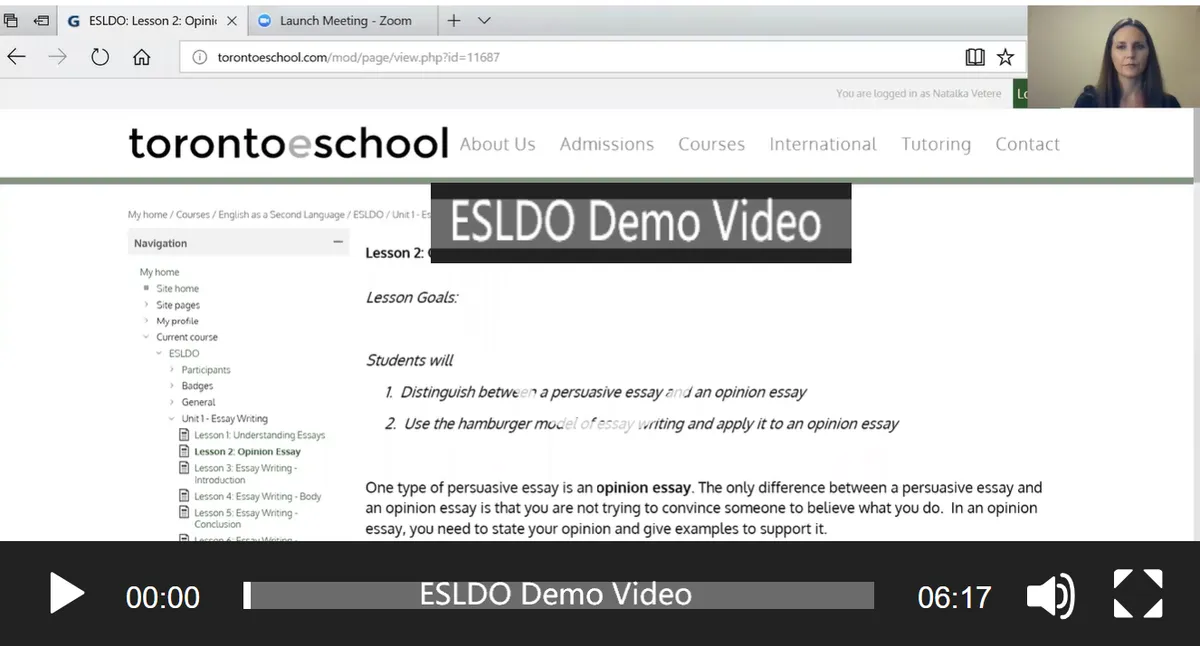Click the refresh icon in the browser
1200x646 pixels.
pos(100,57)
